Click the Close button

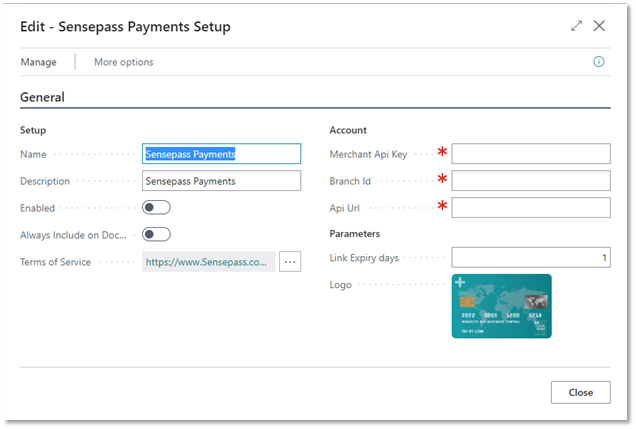click(580, 392)
